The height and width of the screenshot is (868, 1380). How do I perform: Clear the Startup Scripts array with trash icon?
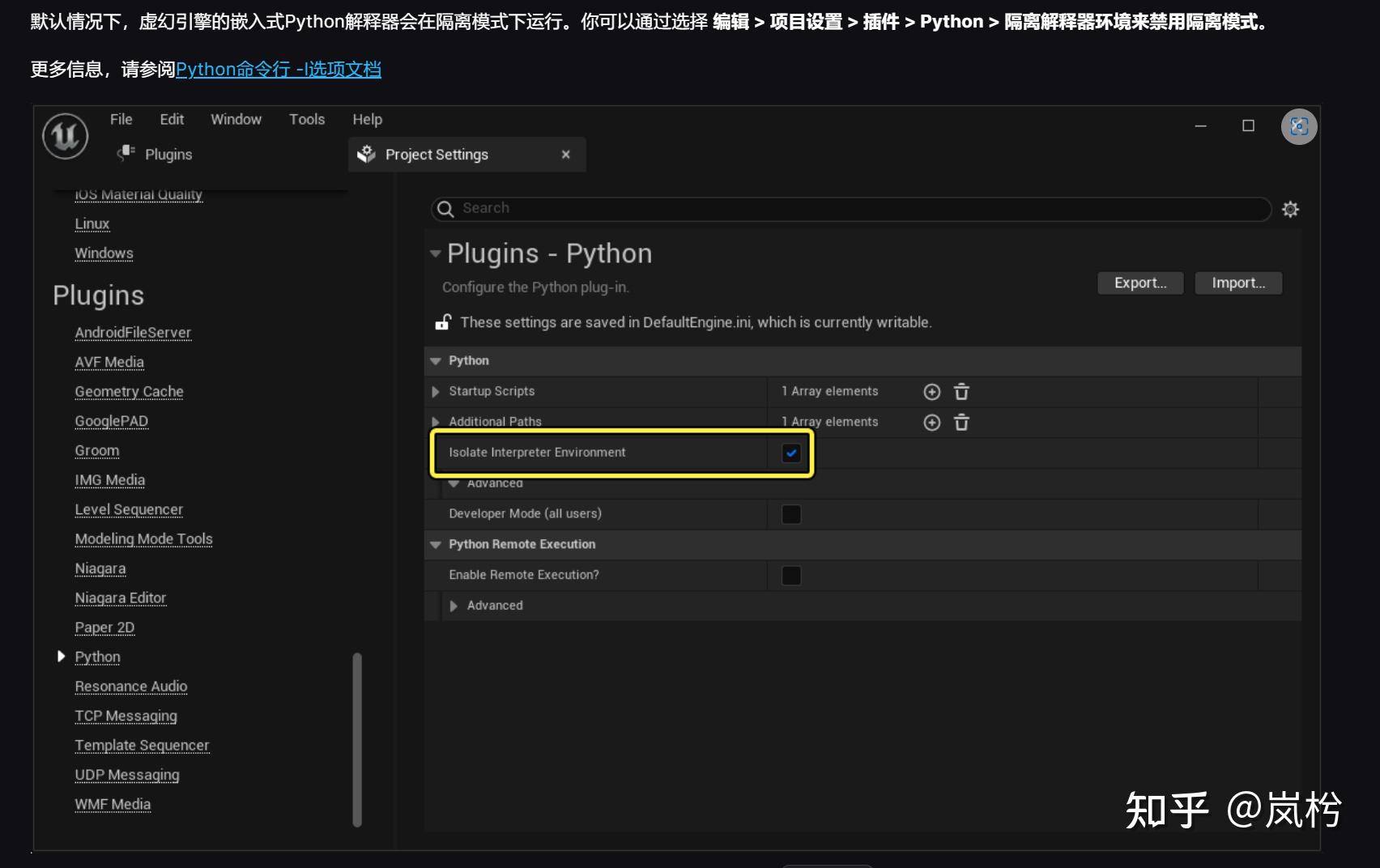coord(961,391)
